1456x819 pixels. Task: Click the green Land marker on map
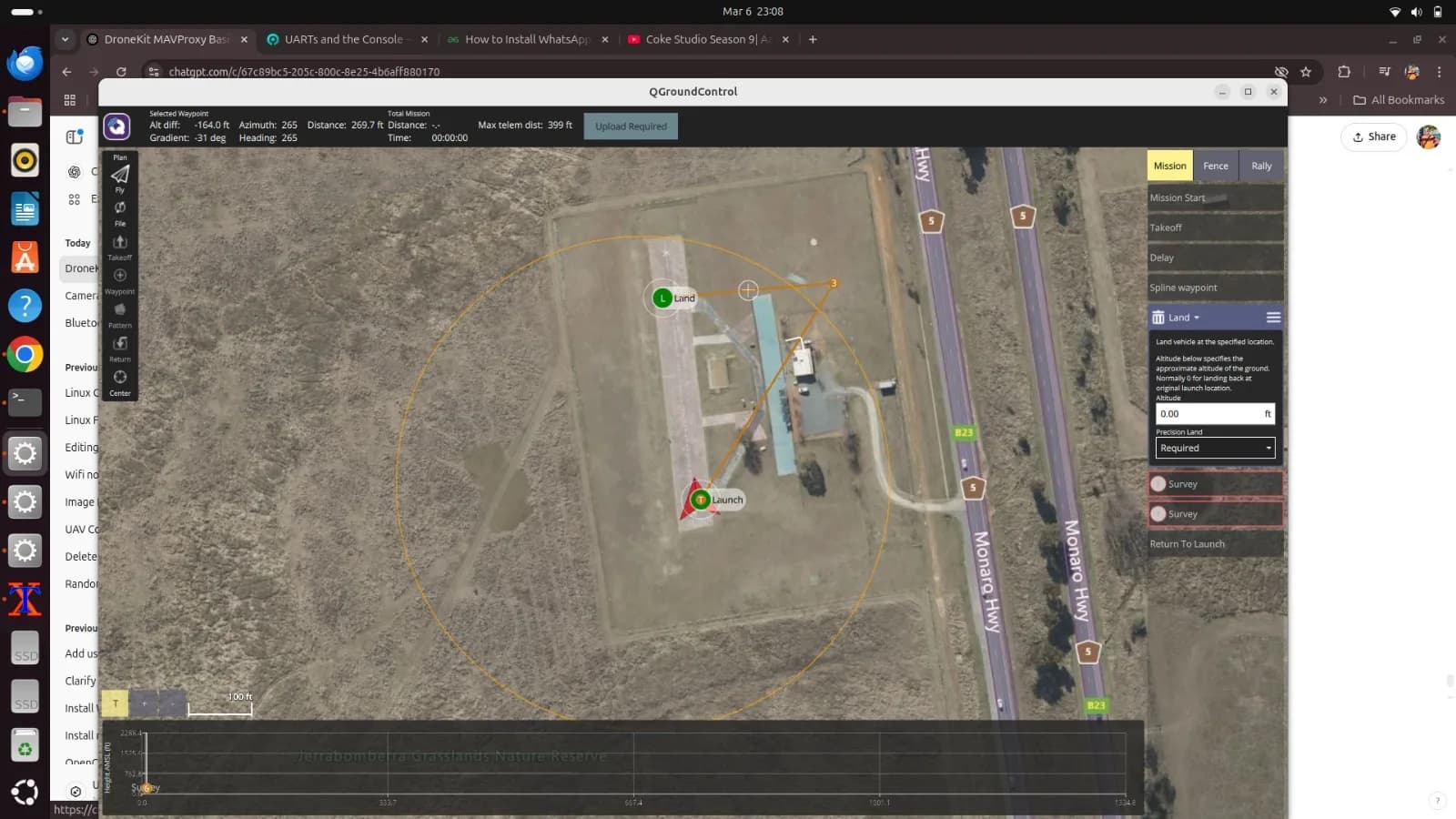[662, 298]
